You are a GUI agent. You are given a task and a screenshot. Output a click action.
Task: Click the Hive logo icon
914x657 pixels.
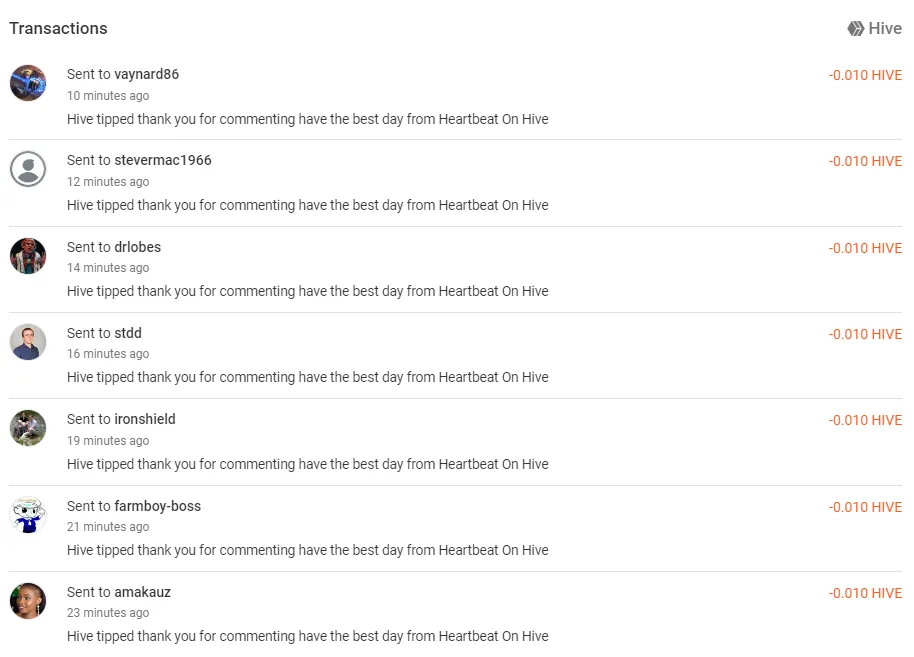(x=856, y=28)
